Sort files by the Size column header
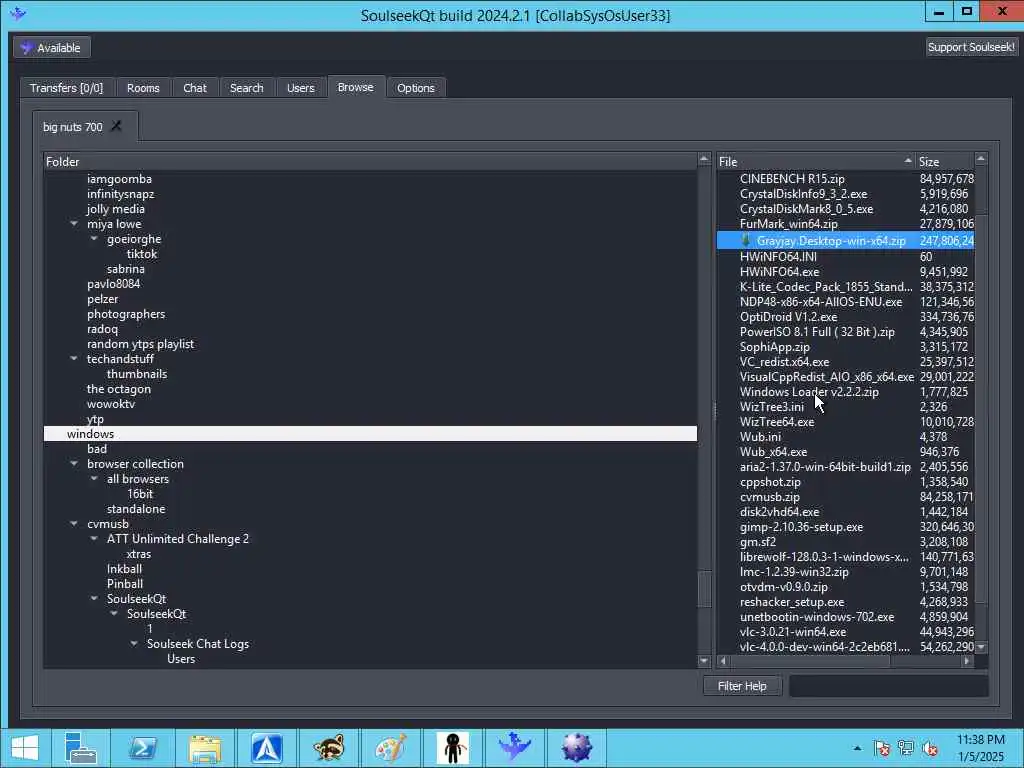Image resolution: width=1024 pixels, height=768 pixels. click(944, 161)
